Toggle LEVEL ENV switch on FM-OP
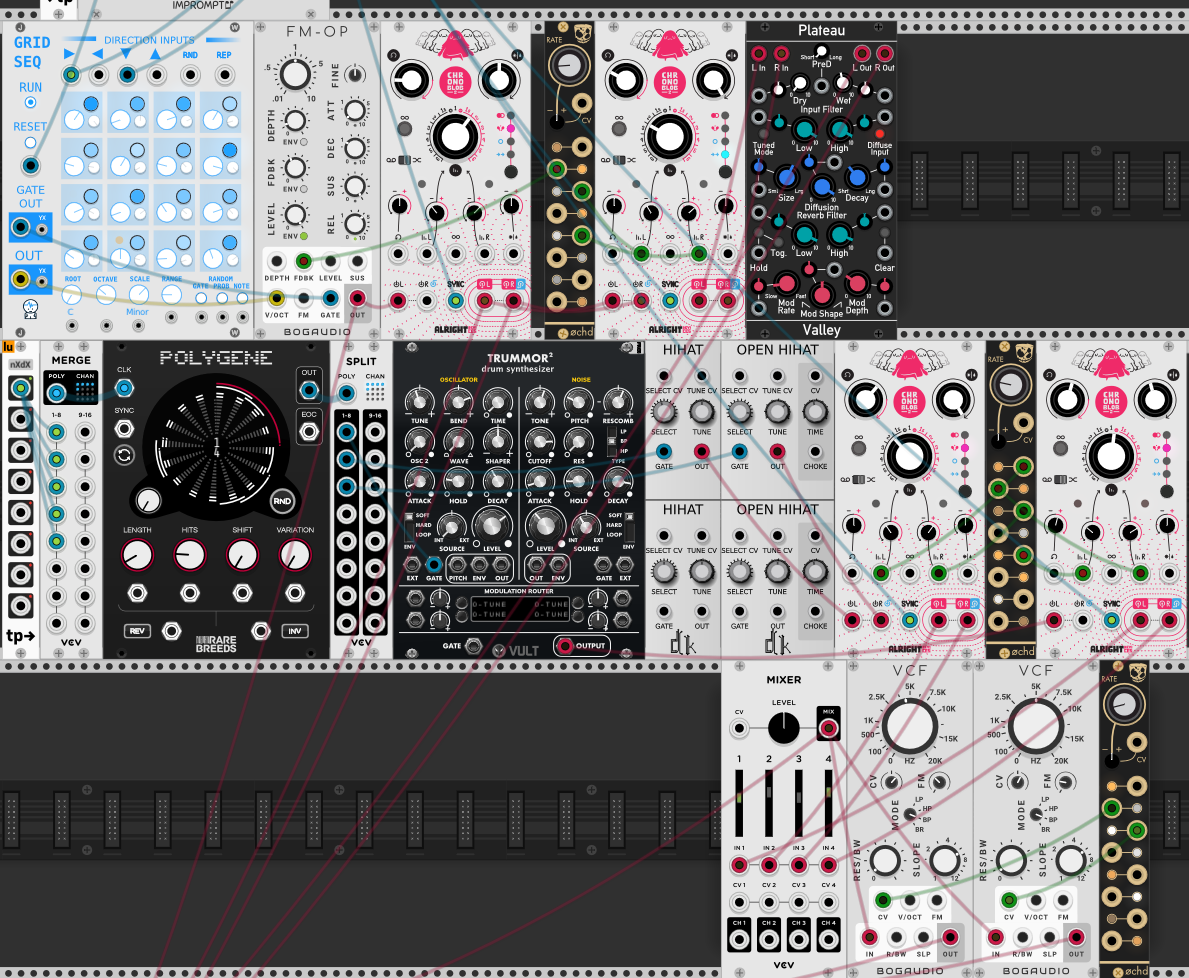 pyautogui.click(x=303, y=236)
